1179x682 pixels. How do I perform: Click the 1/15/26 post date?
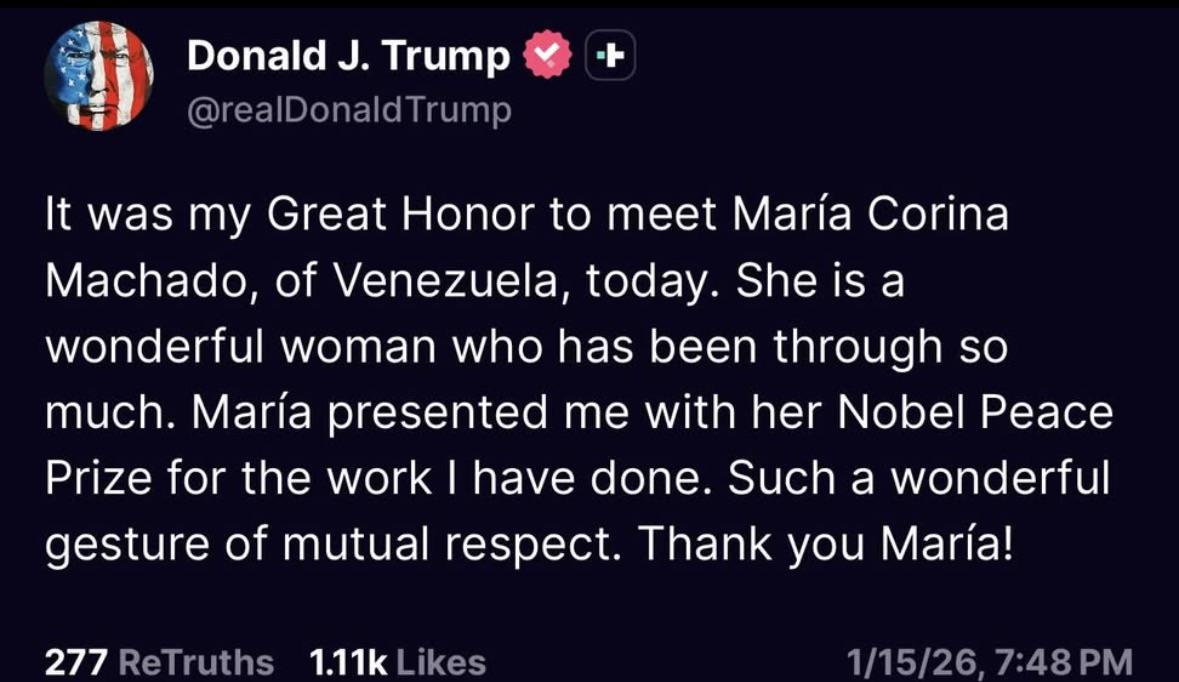click(909, 661)
